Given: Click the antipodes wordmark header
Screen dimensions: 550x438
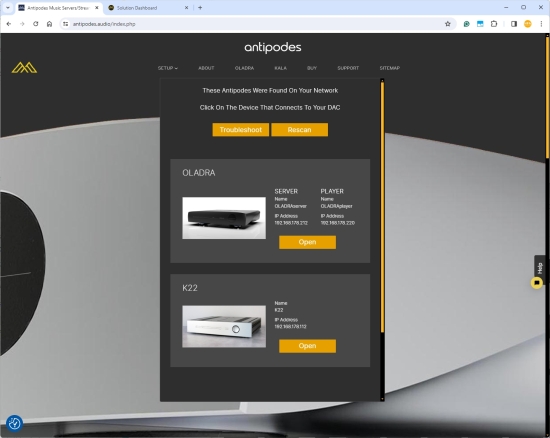Looking at the screenshot, I should [273, 47].
